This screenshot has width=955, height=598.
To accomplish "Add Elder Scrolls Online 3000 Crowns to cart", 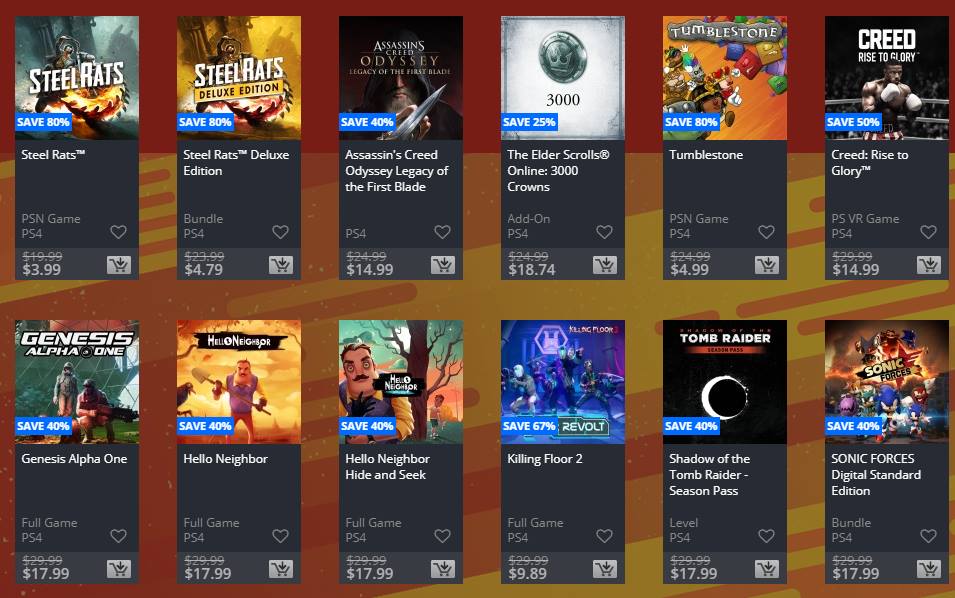I will pyautogui.click(x=605, y=265).
